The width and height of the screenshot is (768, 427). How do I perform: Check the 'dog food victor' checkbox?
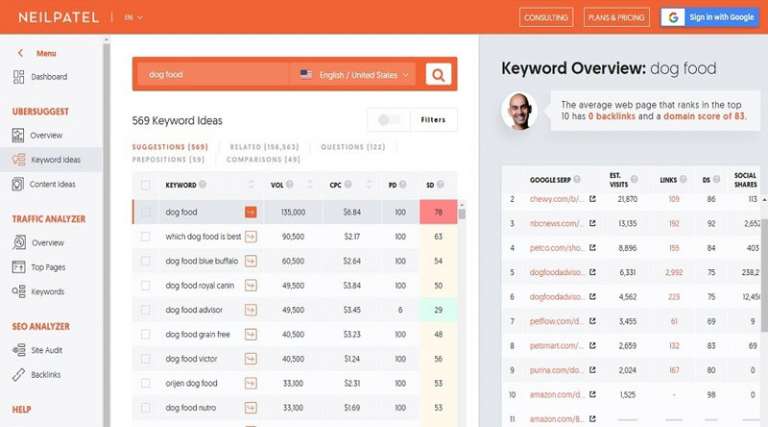click(145, 359)
